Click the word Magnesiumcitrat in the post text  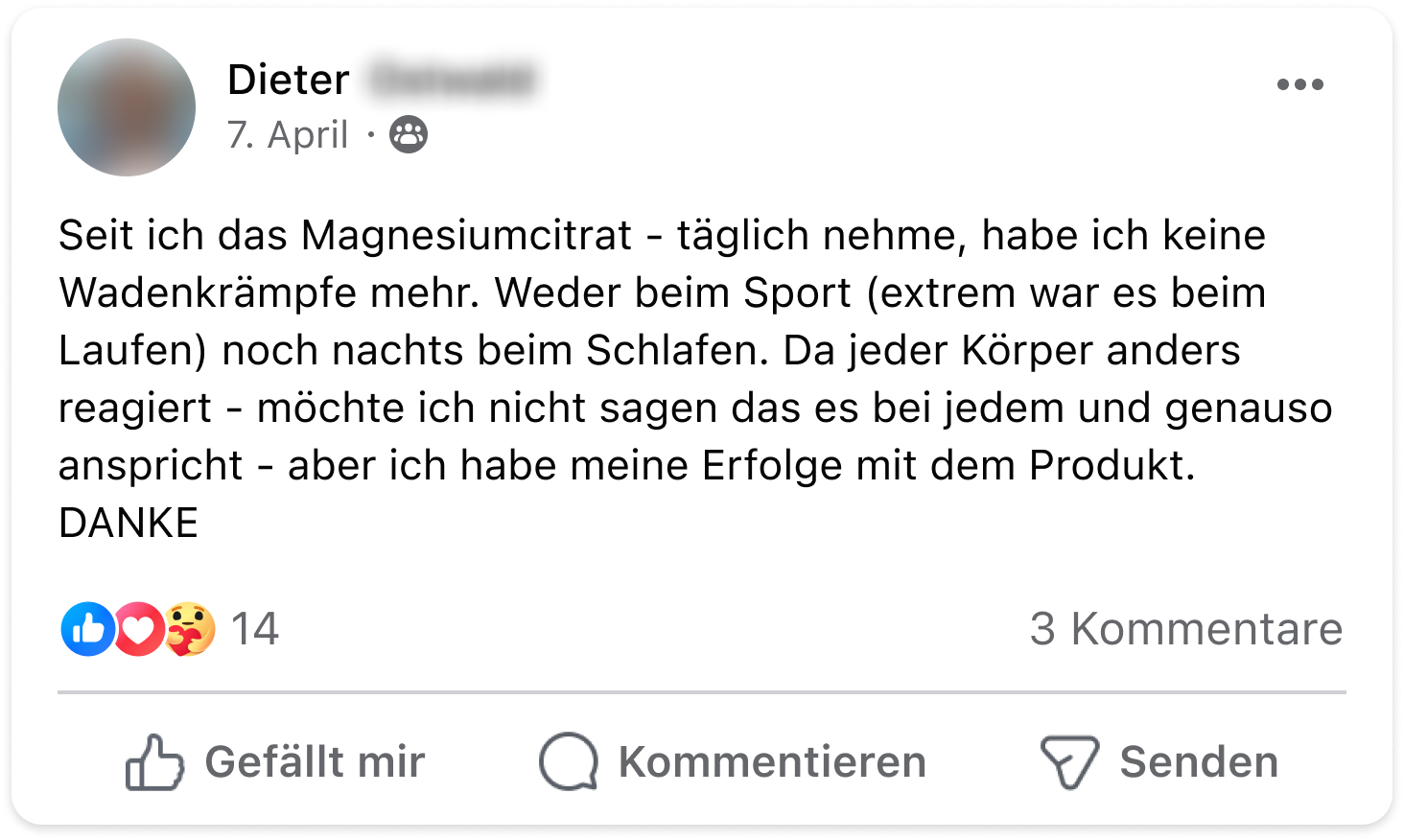coord(466,236)
